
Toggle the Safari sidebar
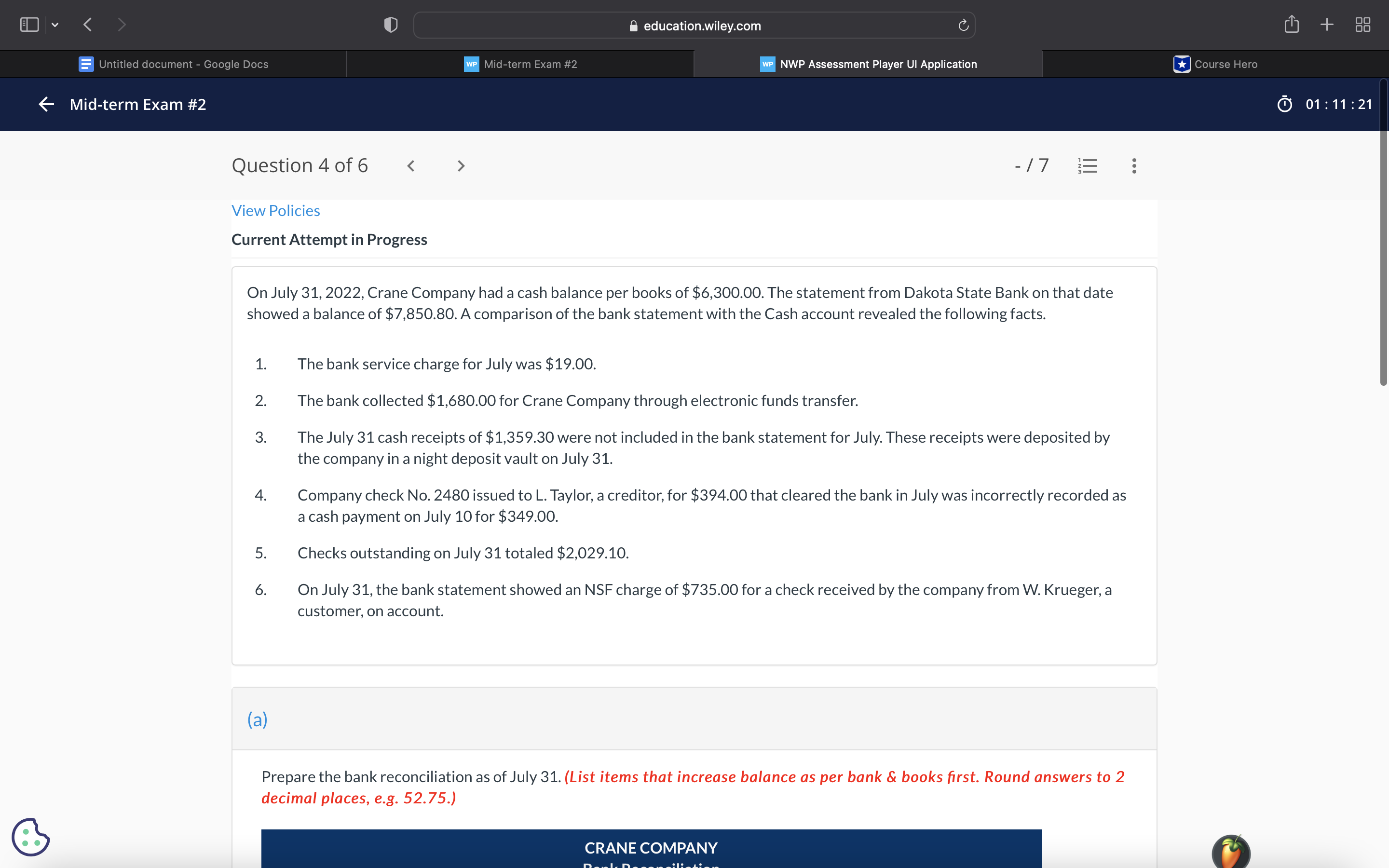(28, 24)
